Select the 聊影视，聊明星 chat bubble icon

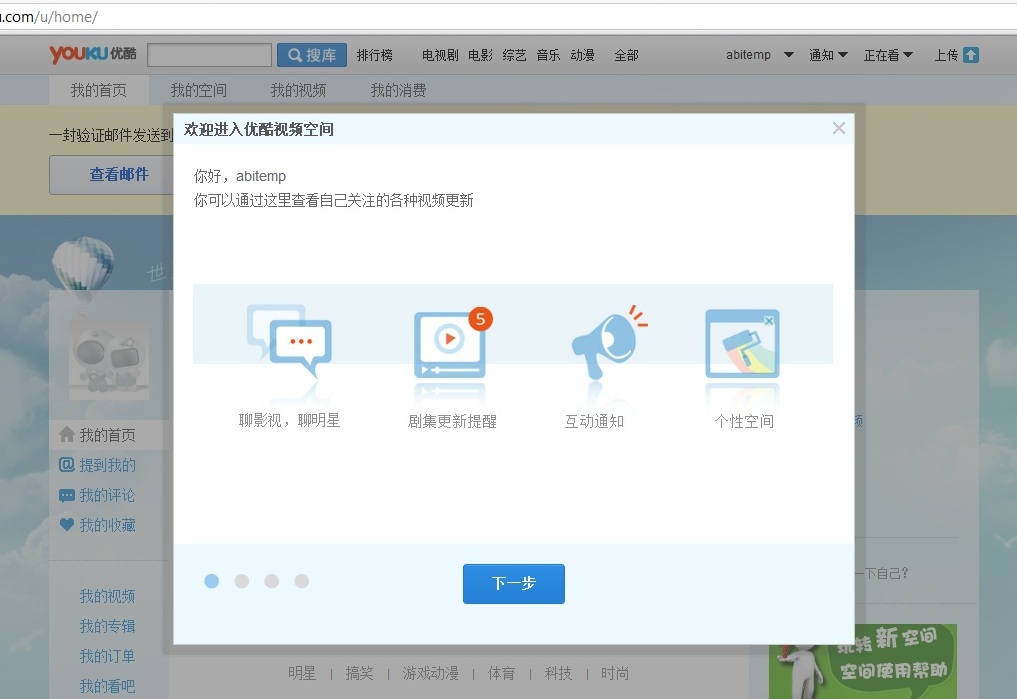pyautogui.click(x=290, y=340)
